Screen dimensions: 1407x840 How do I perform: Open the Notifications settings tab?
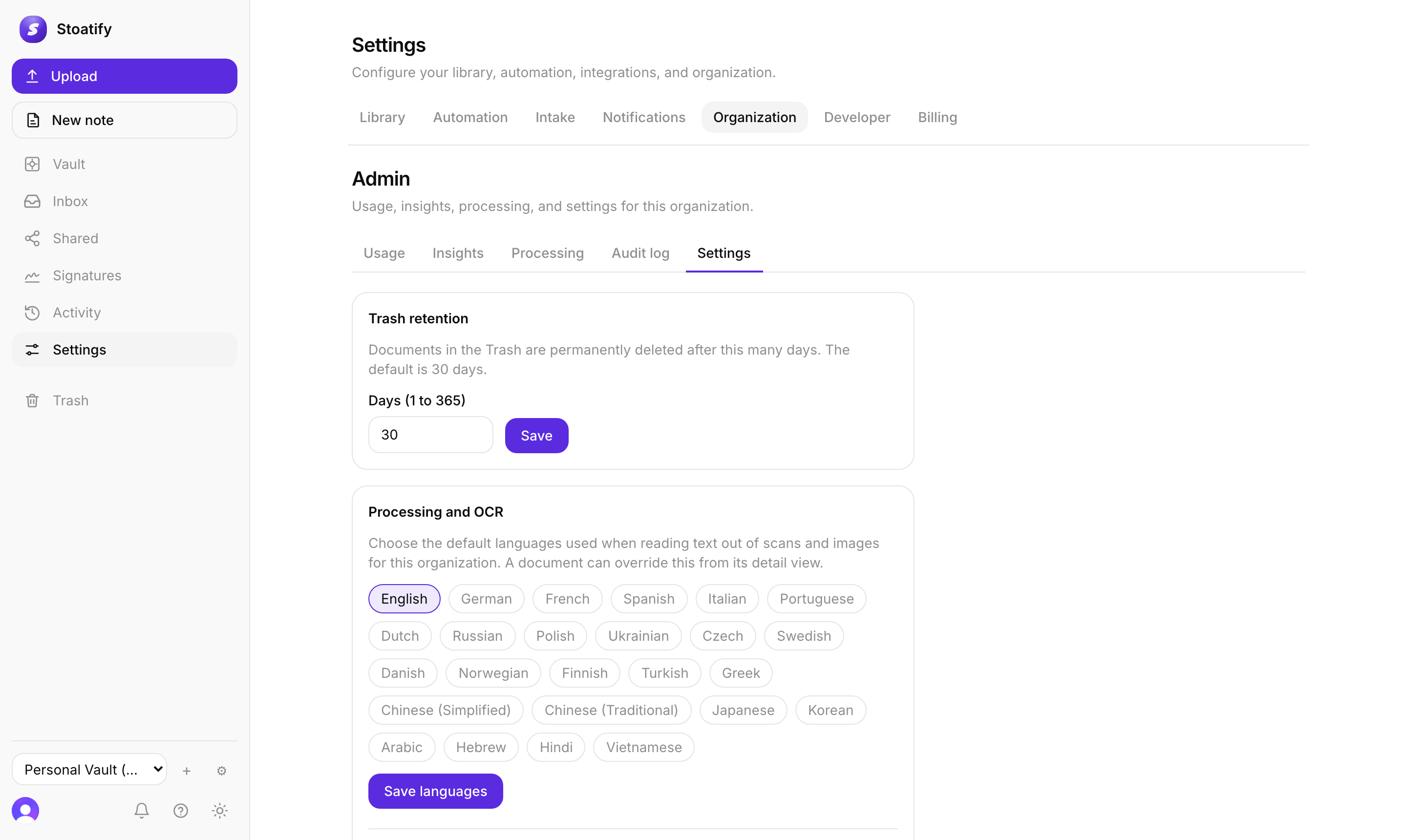(644, 117)
